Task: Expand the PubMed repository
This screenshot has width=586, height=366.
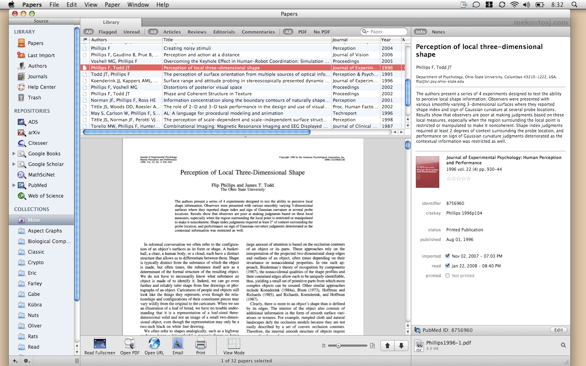Action: [x=14, y=185]
